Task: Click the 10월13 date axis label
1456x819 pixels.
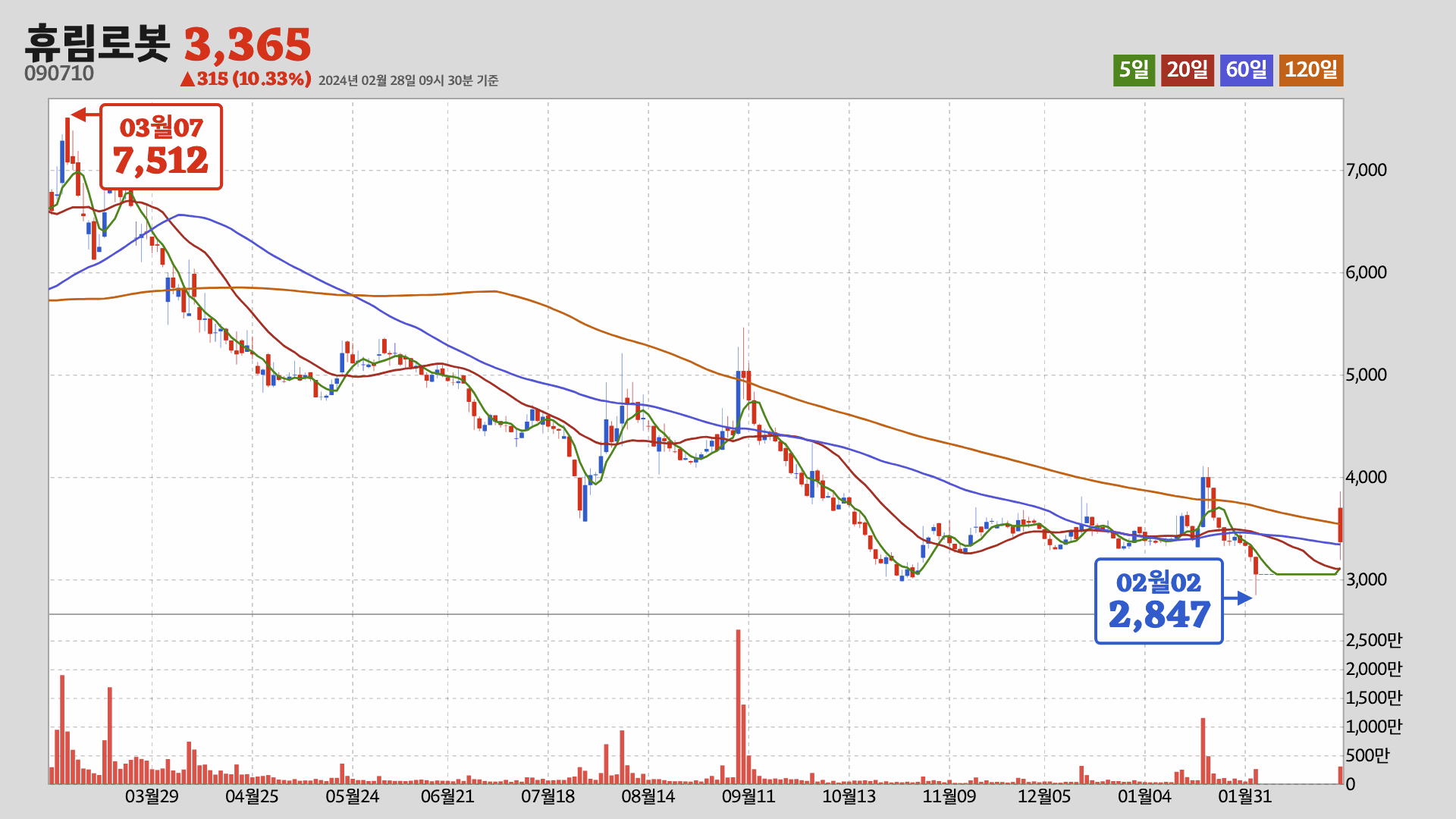Action: [x=849, y=796]
